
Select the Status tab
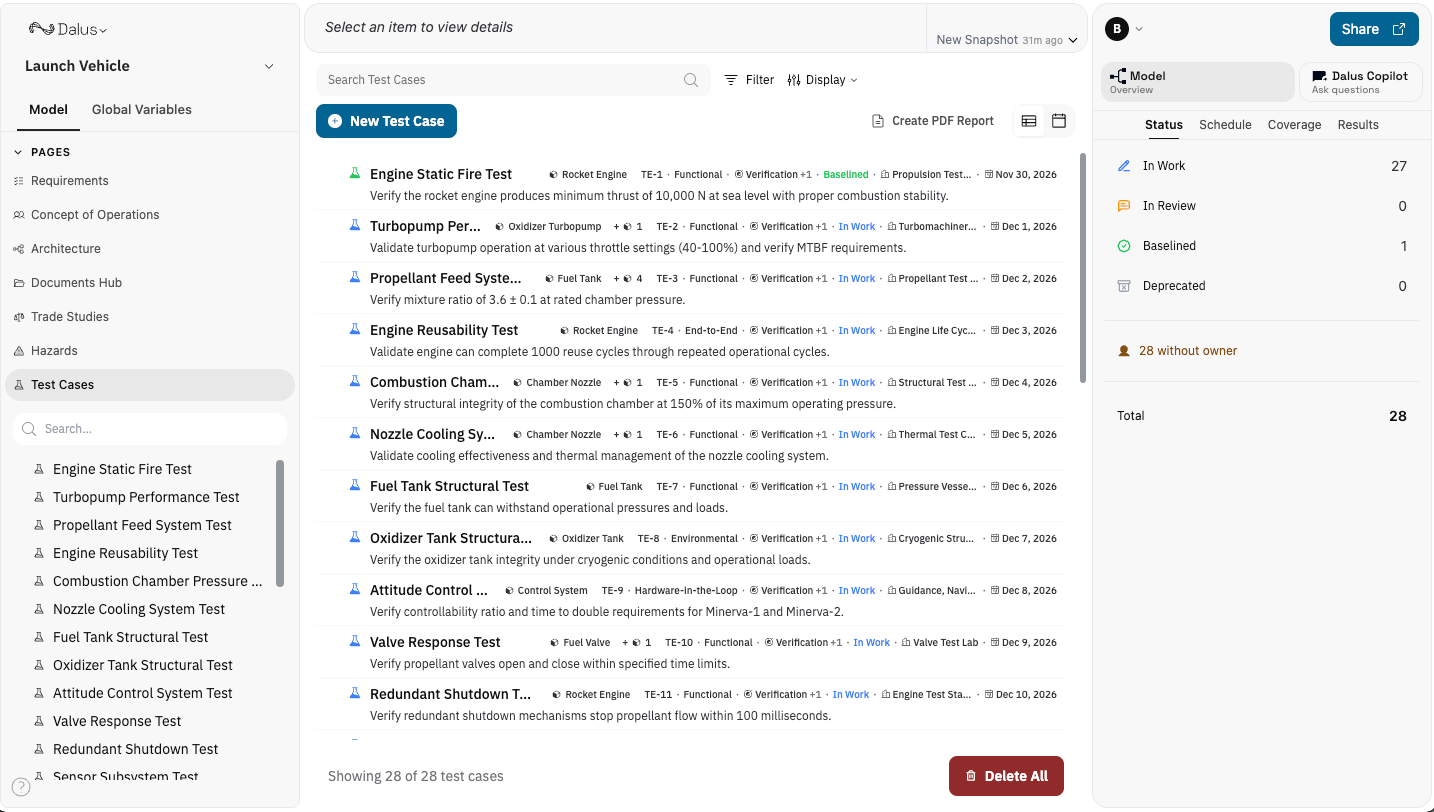coord(1164,125)
